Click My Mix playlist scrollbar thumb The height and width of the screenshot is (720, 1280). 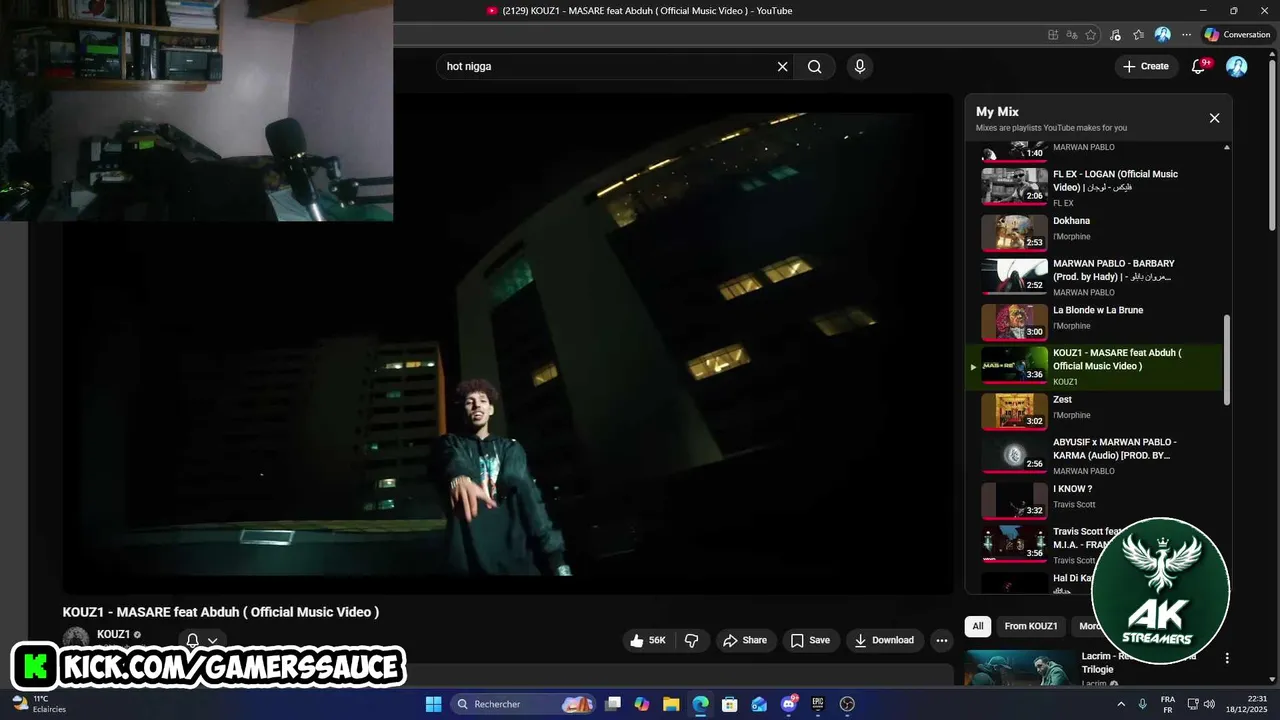click(x=1227, y=360)
